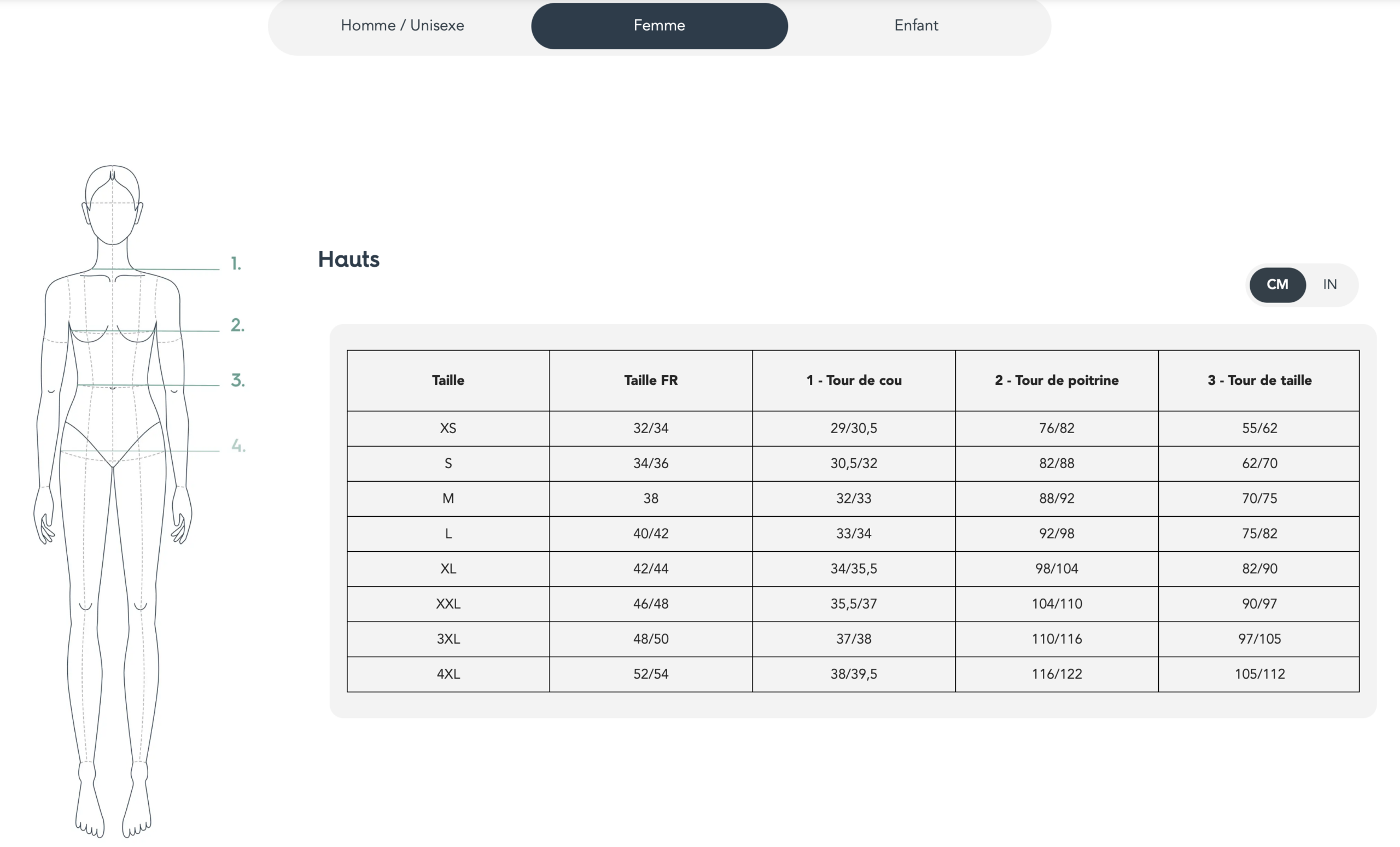Select the 4XL size row label
Viewport: 1400px width, 847px height.
448,674
